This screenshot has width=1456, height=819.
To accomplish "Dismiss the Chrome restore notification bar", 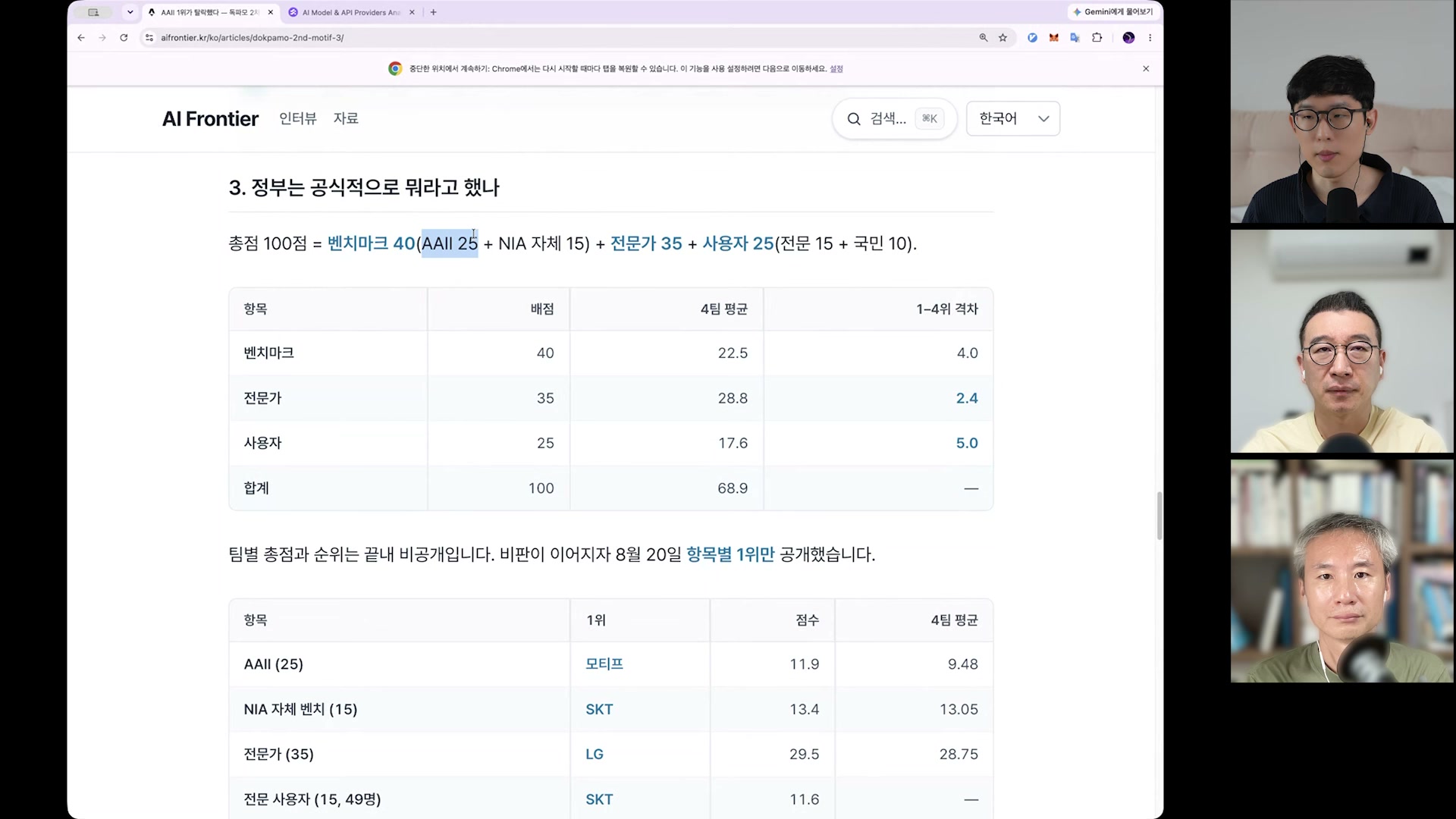I will [1146, 68].
